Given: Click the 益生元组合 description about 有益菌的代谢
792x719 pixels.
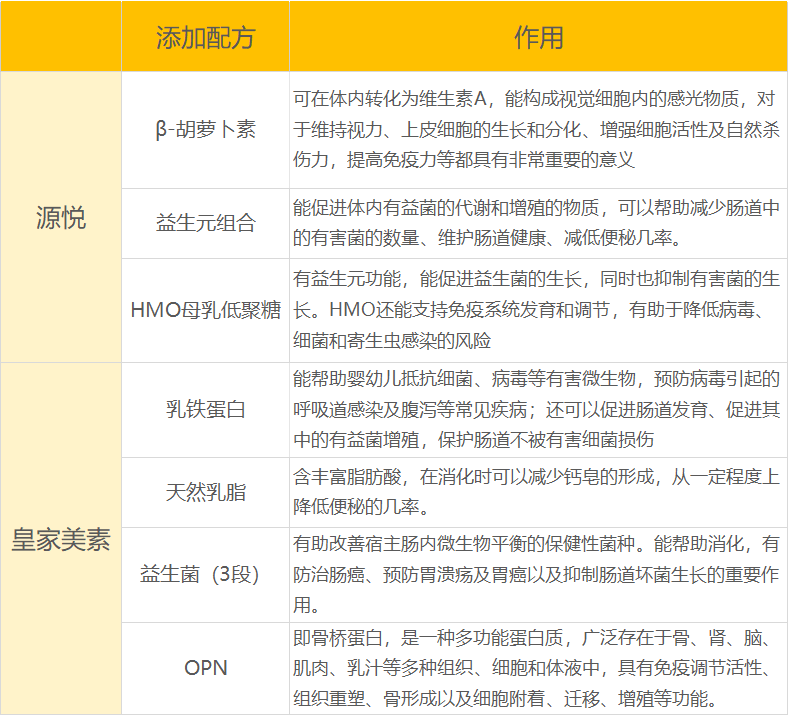Looking at the screenshot, I should coord(538,223).
